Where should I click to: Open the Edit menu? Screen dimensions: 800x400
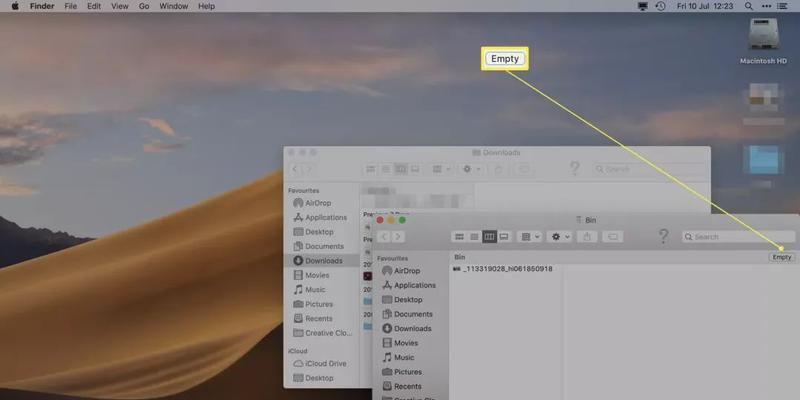pyautogui.click(x=94, y=6)
